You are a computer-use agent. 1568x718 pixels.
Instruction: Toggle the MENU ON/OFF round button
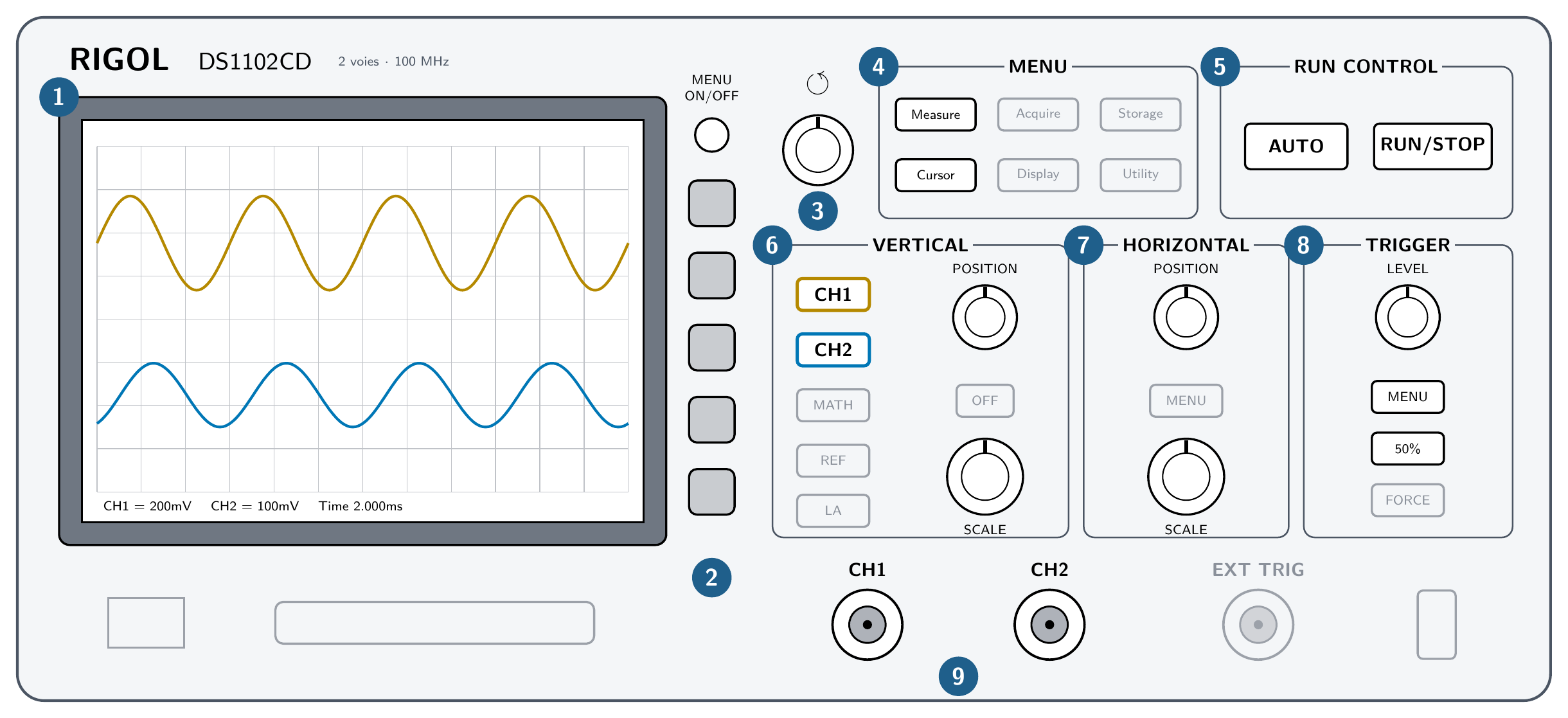711,135
